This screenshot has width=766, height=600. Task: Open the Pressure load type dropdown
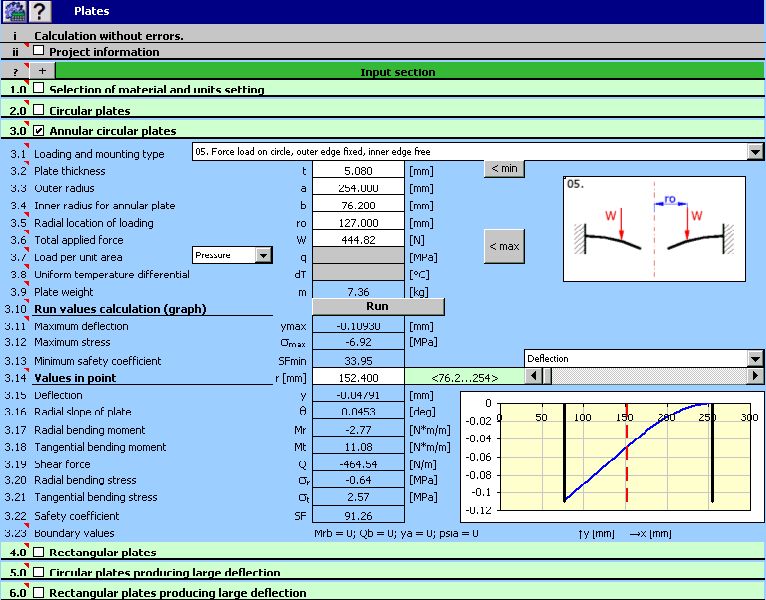(263, 255)
